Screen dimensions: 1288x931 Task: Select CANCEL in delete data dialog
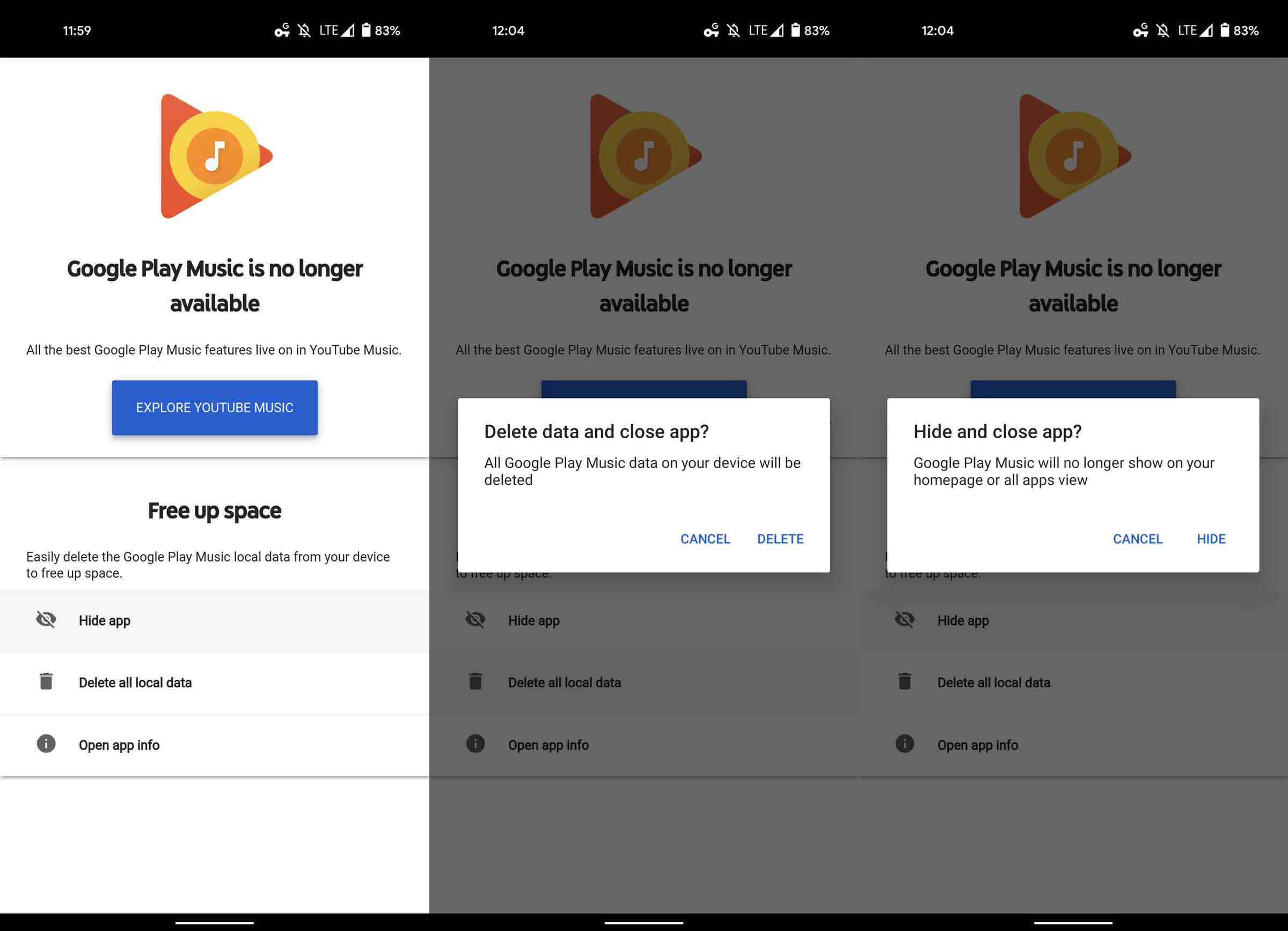pyautogui.click(x=705, y=538)
